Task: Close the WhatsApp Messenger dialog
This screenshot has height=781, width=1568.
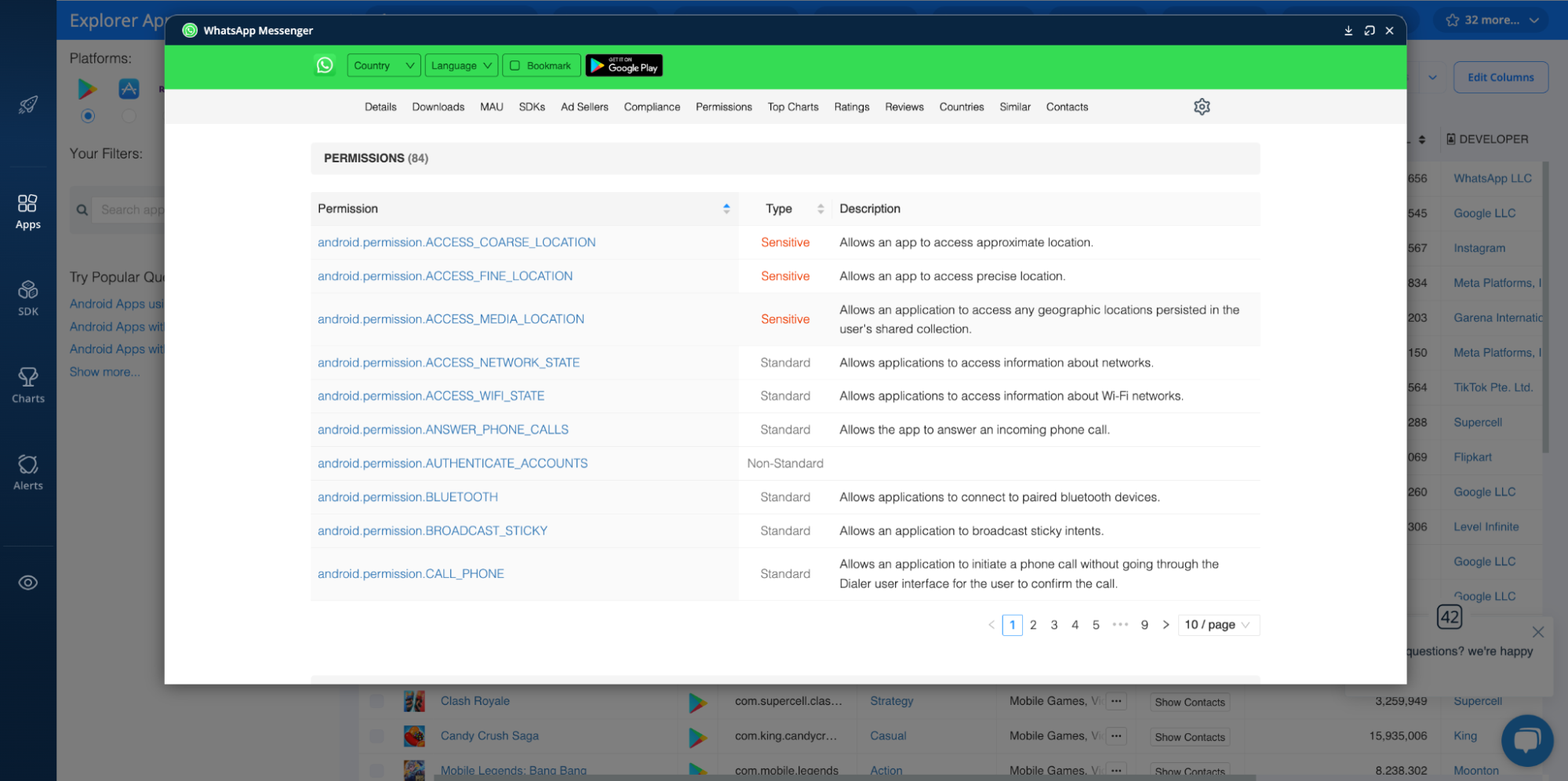Action: 1389,31
